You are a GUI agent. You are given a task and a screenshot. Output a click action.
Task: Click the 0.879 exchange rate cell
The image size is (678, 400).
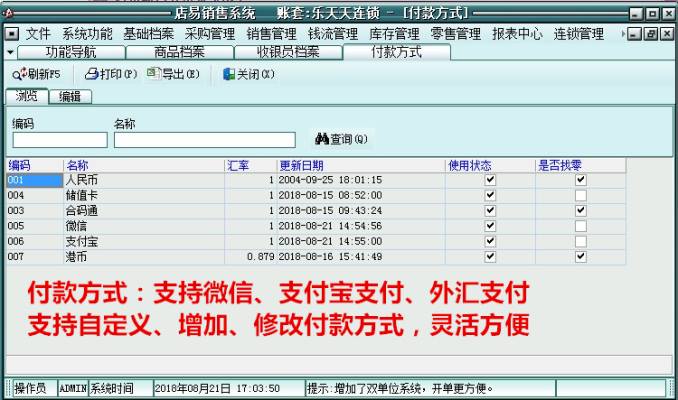tap(251, 256)
